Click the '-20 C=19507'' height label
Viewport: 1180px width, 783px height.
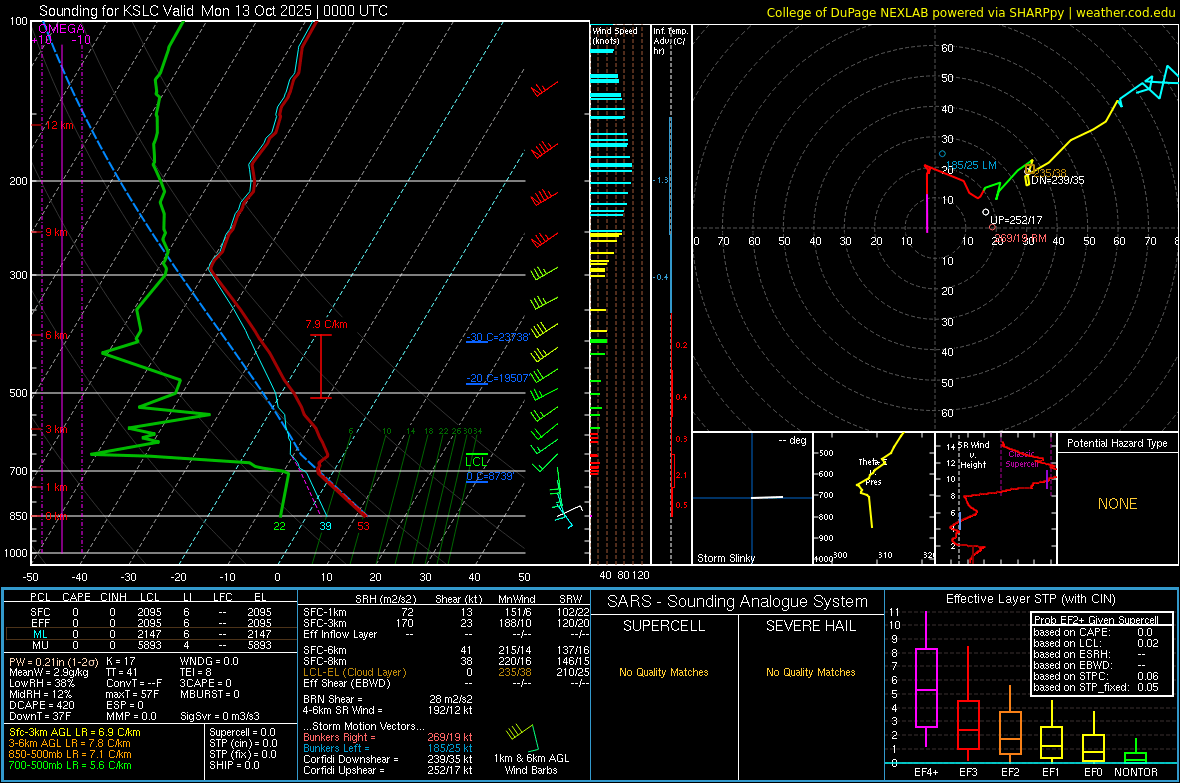point(497,379)
